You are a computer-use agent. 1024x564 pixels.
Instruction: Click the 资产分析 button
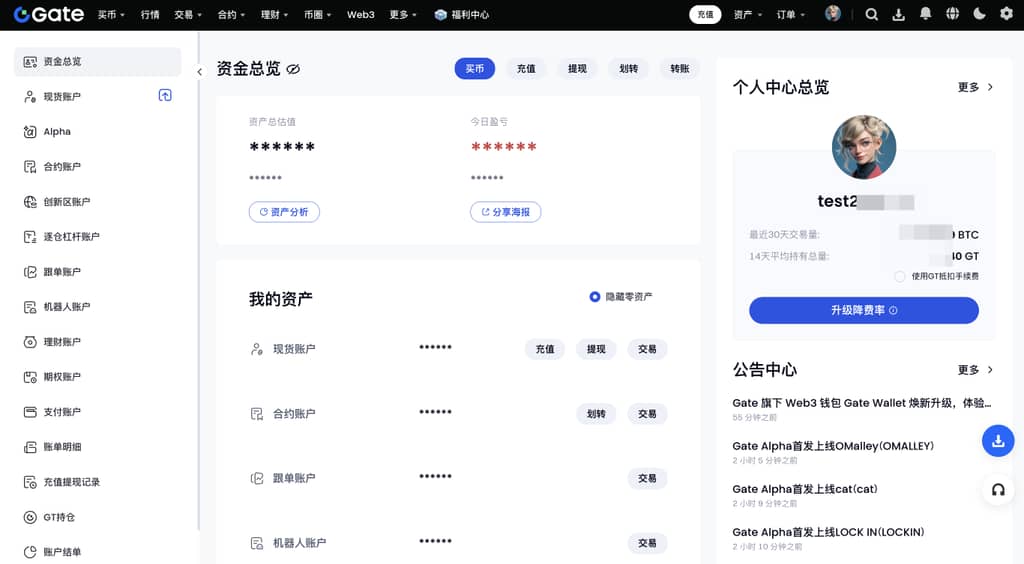click(284, 212)
